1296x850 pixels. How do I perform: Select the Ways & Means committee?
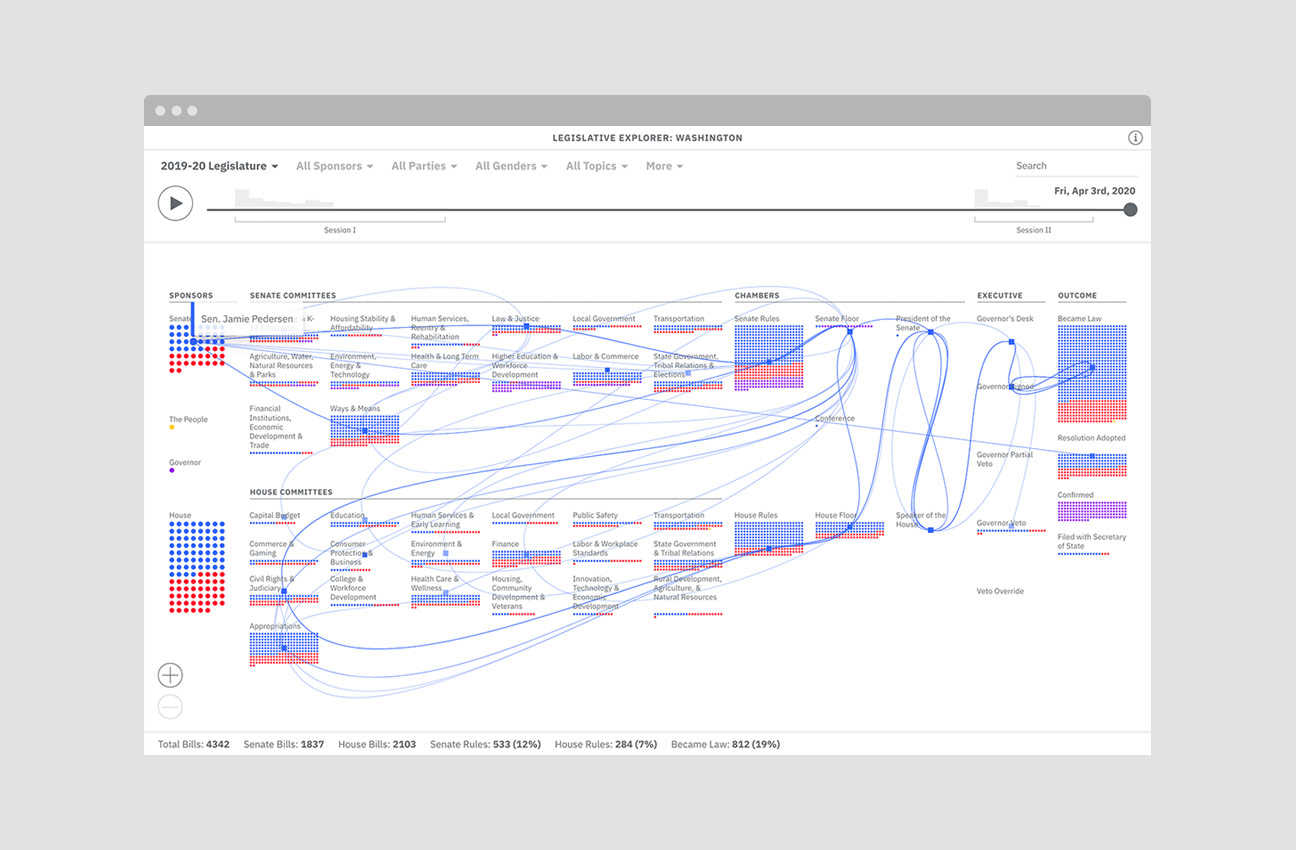(364, 424)
